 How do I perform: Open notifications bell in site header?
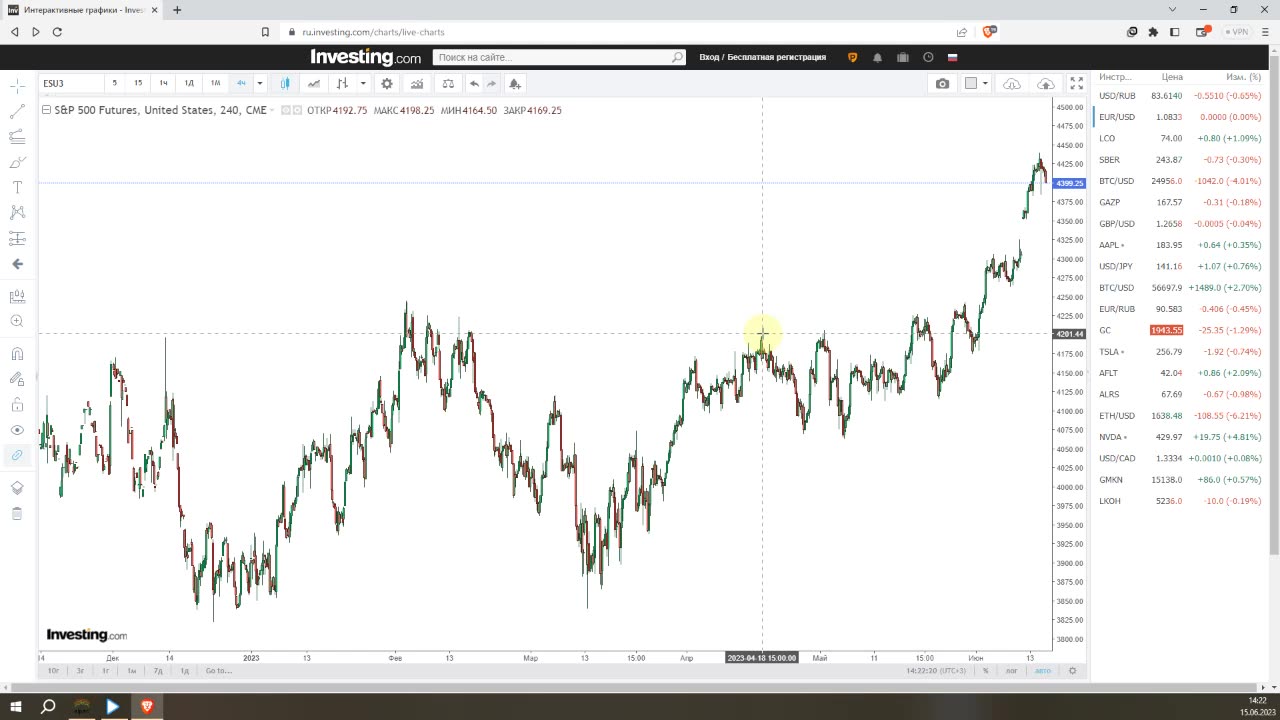[x=877, y=57]
